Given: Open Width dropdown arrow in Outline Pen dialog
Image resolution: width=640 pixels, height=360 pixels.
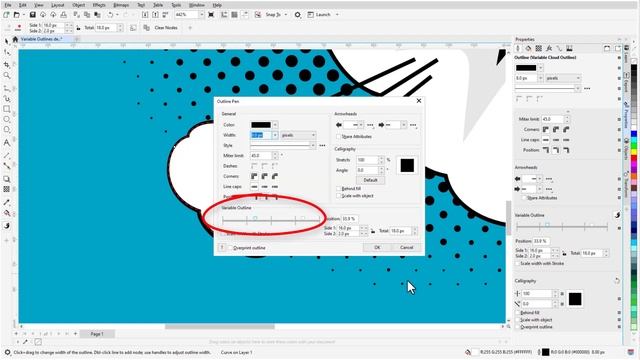Looking at the screenshot, I should (275, 135).
